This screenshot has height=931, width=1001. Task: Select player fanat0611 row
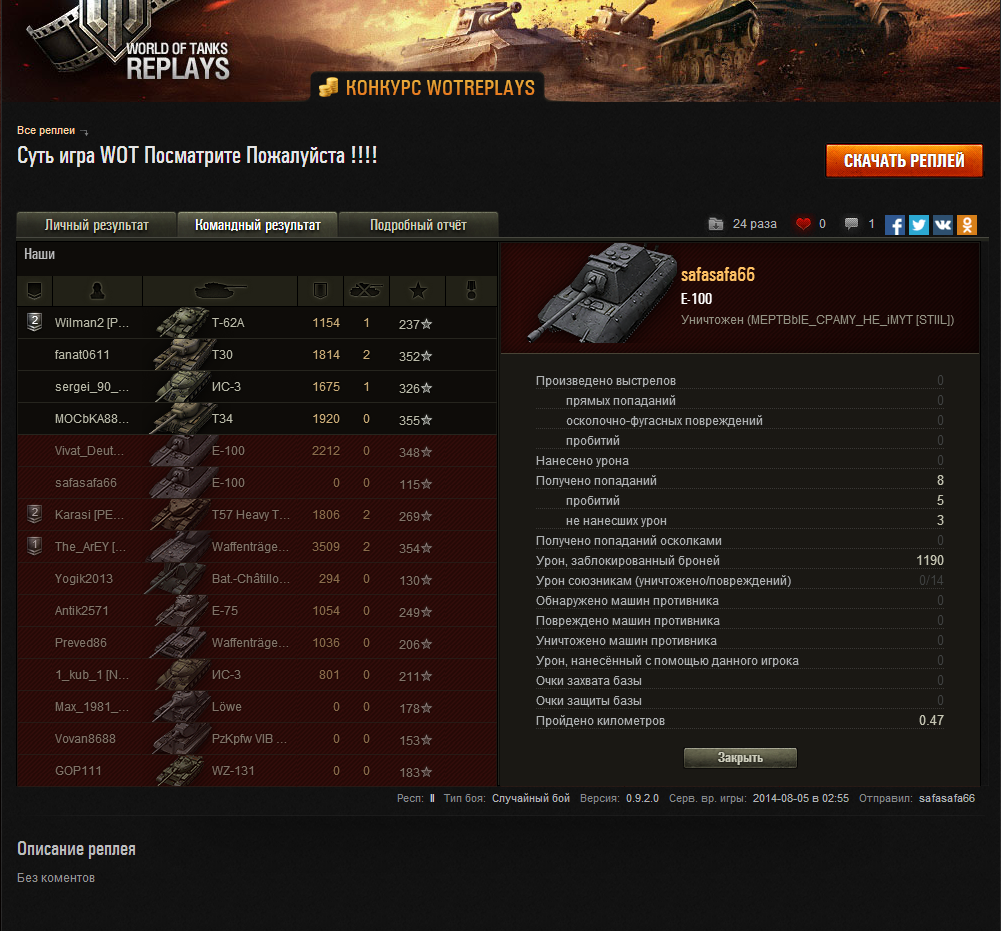pyautogui.click(x=257, y=355)
